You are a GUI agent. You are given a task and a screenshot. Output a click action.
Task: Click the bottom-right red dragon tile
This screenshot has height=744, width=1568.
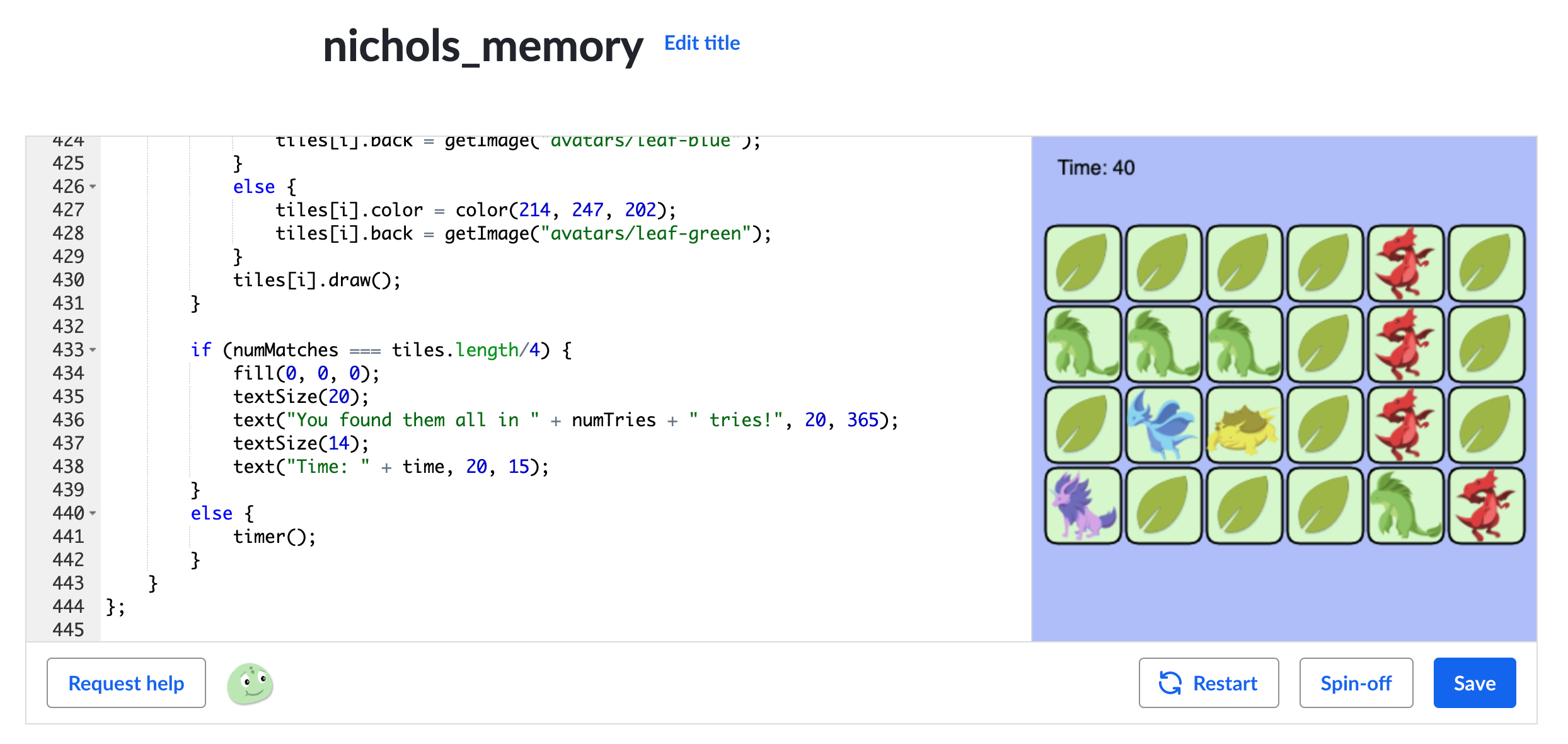(x=1486, y=506)
